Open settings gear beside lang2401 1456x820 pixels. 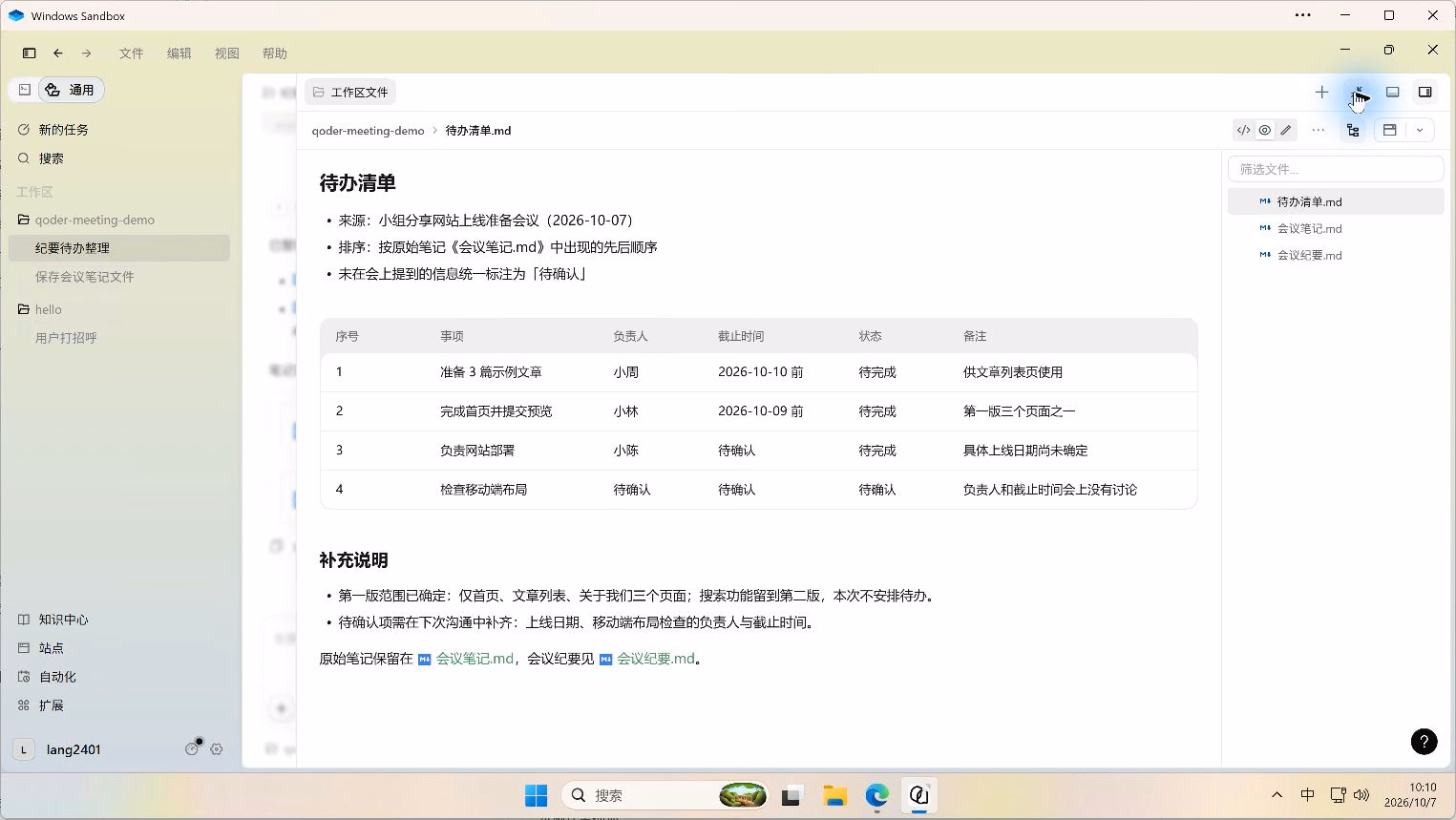[217, 749]
